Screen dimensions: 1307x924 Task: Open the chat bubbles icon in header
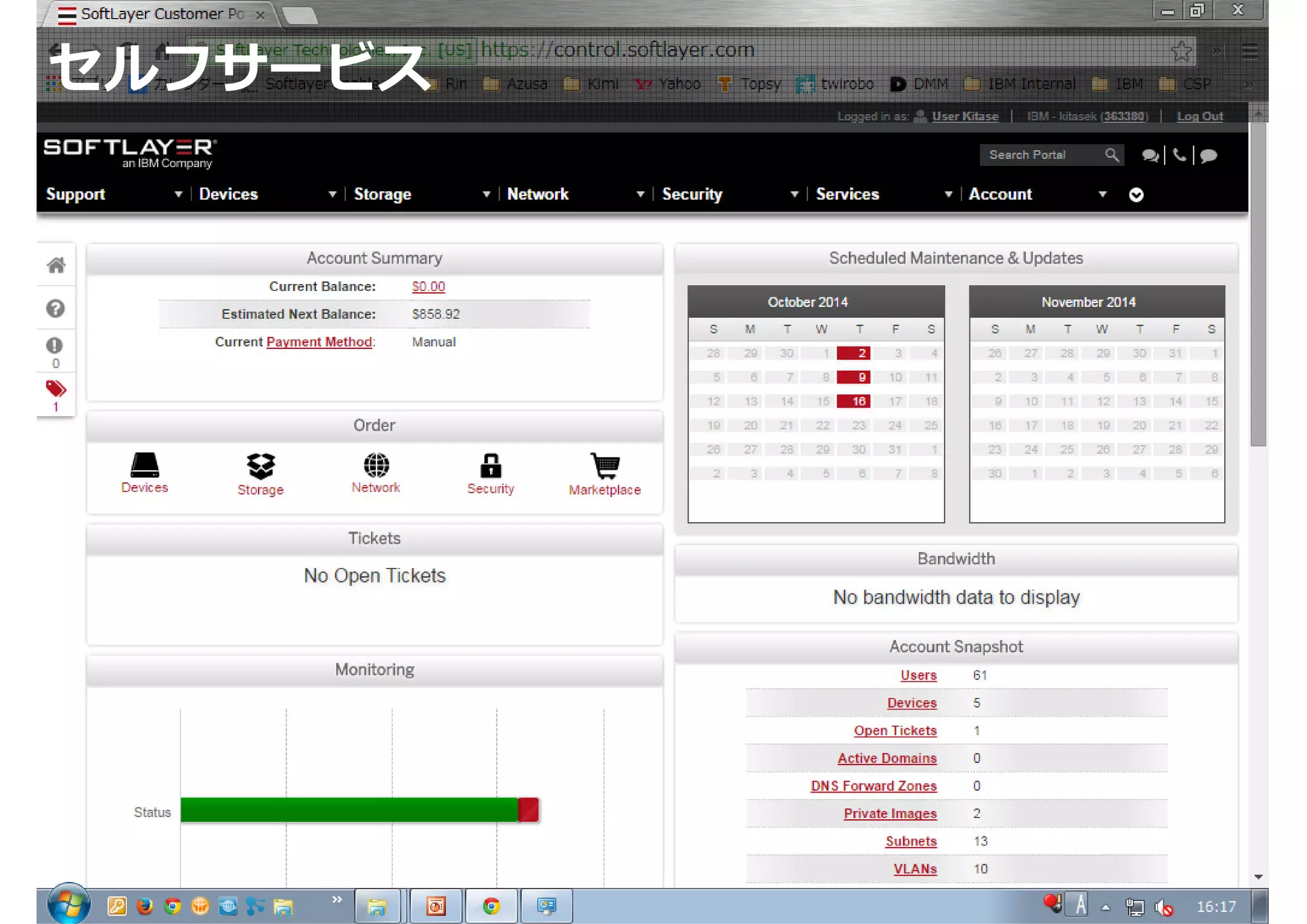point(1151,156)
